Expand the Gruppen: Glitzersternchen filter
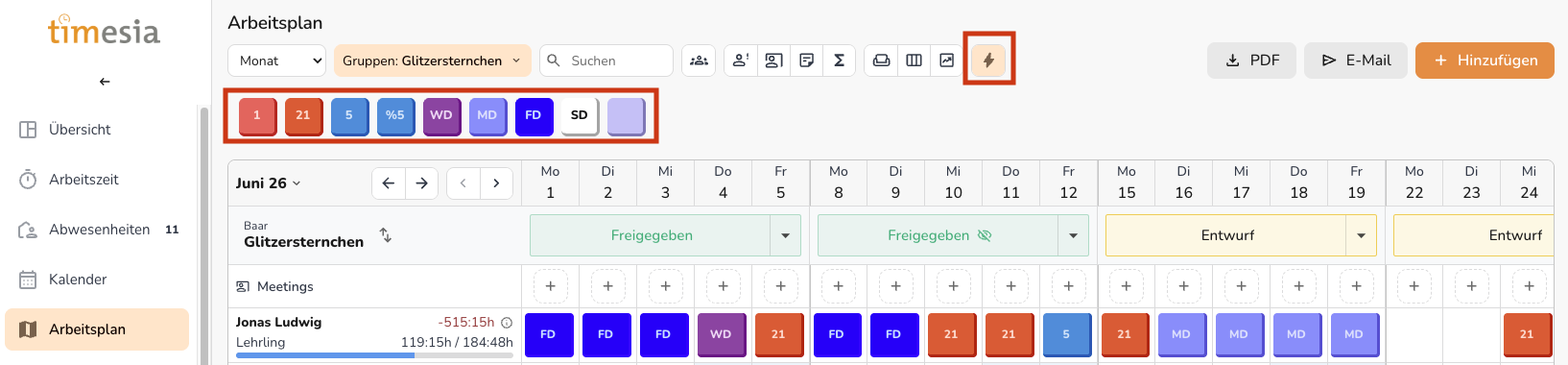The height and width of the screenshot is (365, 1568). click(432, 61)
